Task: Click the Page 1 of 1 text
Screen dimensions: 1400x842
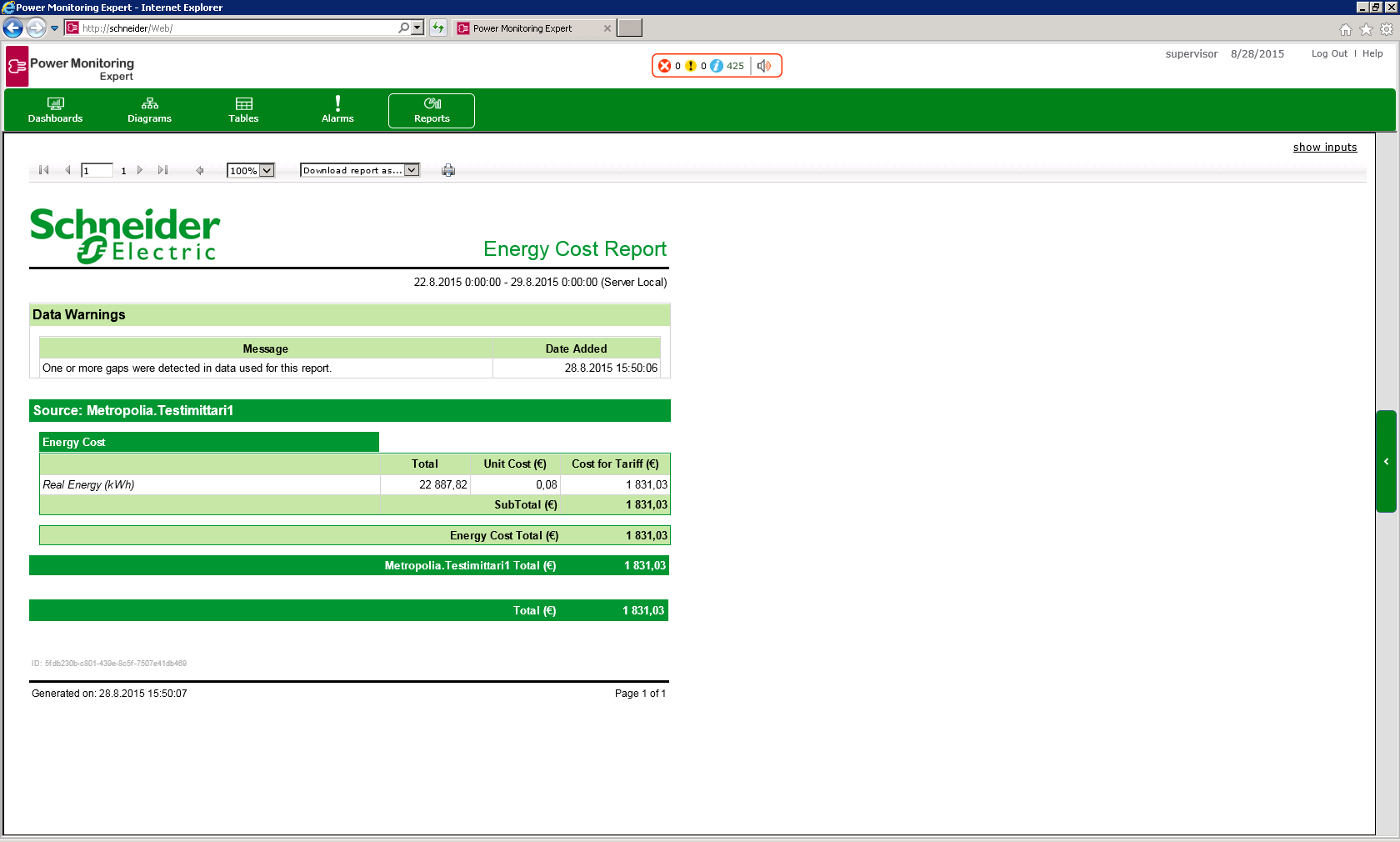Action: [x=640, y=694]
